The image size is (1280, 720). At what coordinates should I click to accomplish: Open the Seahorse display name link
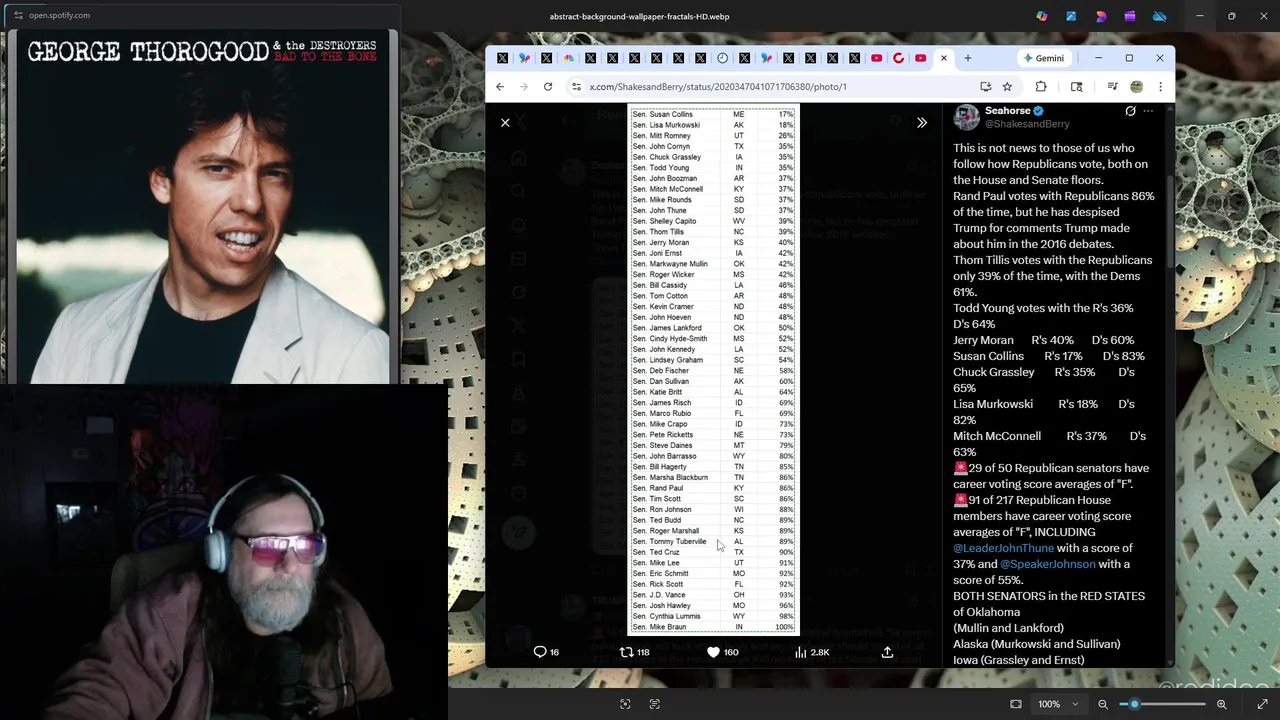(1007, 110)
